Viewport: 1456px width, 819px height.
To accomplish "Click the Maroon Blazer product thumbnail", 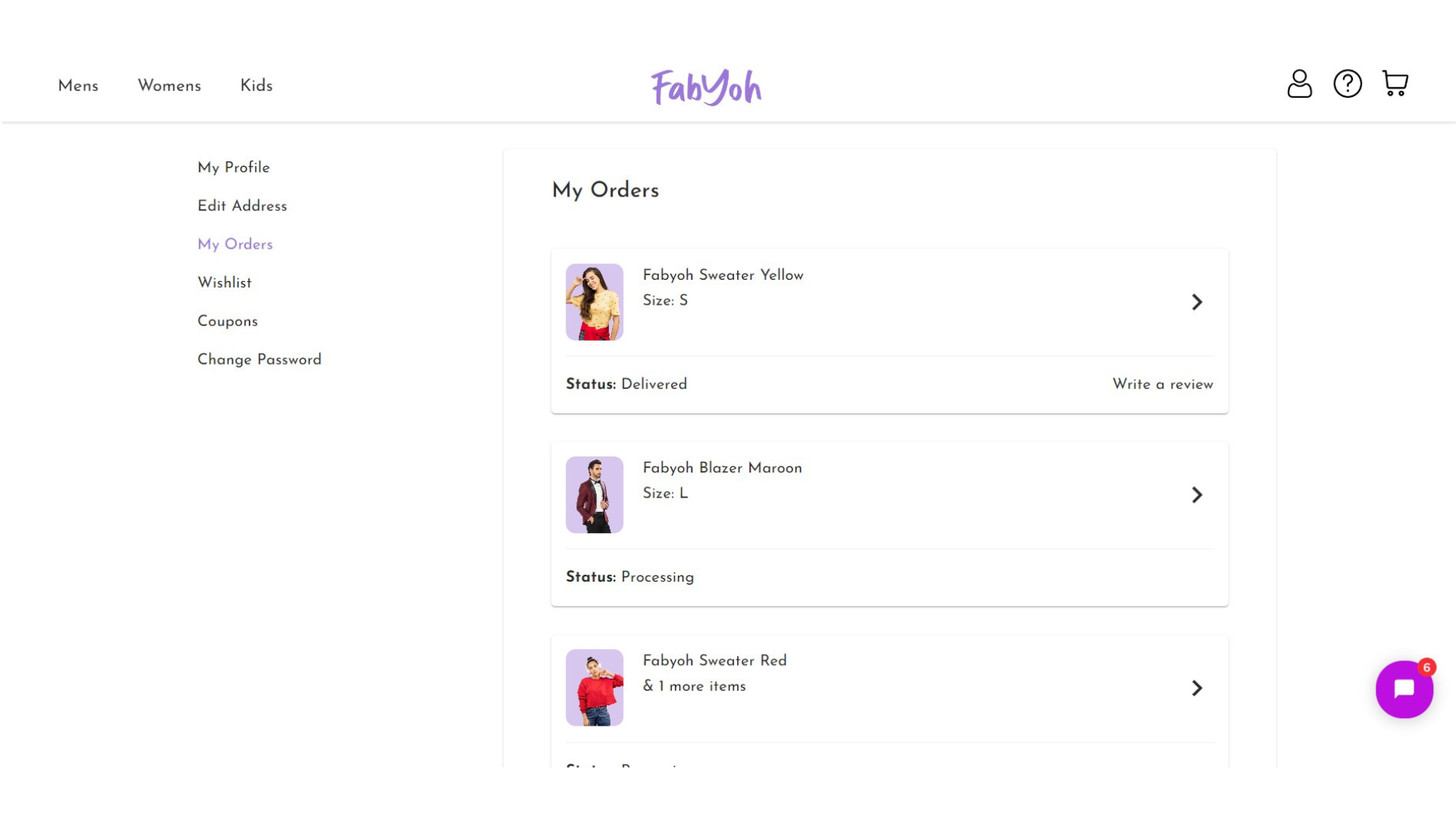I will 595,494.
